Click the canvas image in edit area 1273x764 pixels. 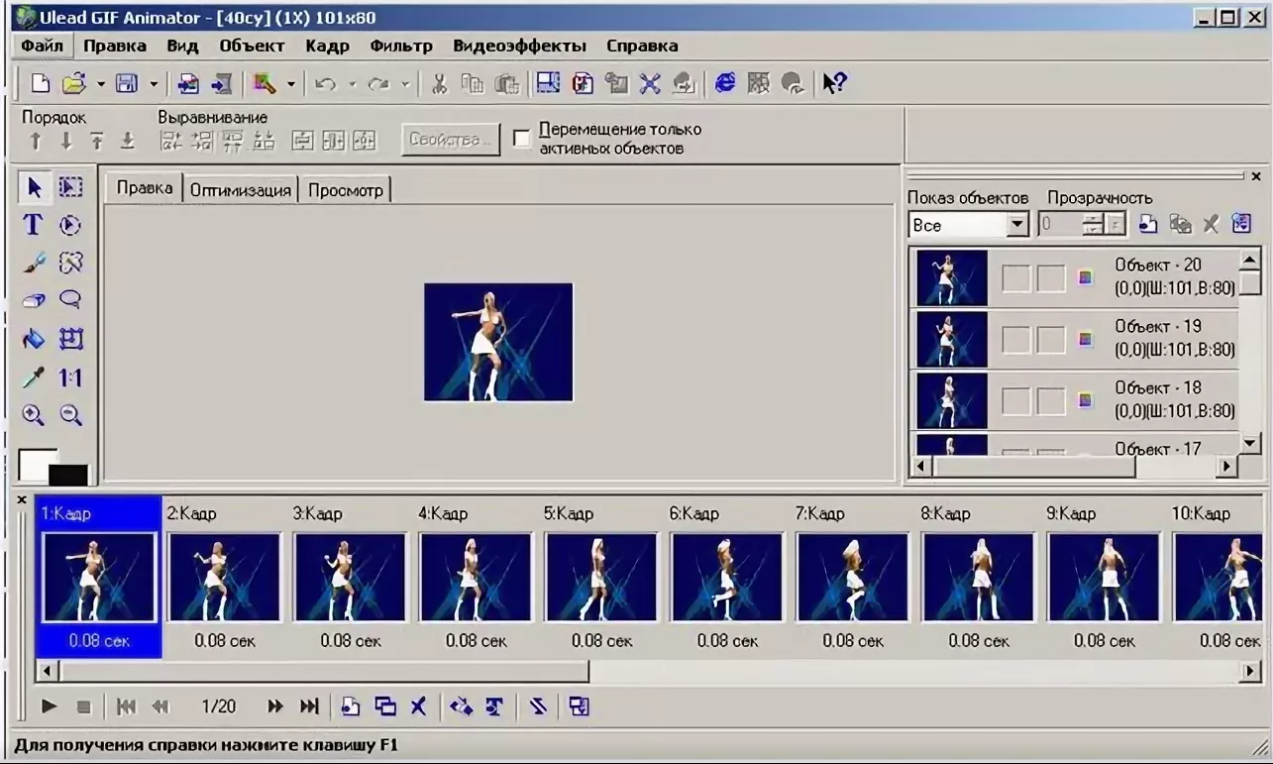click(x=498, y=342)
